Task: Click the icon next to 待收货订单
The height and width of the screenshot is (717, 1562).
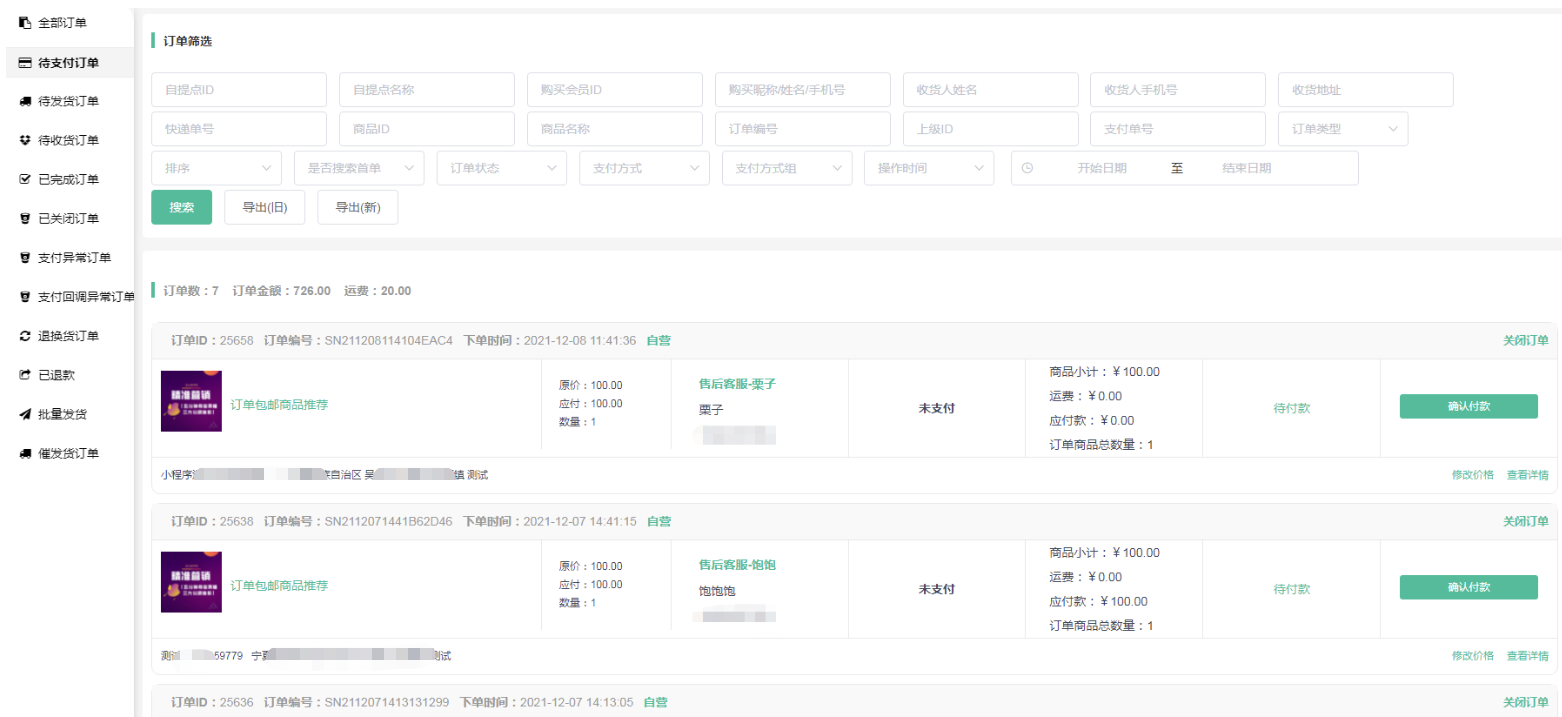Action: point(26,140)
